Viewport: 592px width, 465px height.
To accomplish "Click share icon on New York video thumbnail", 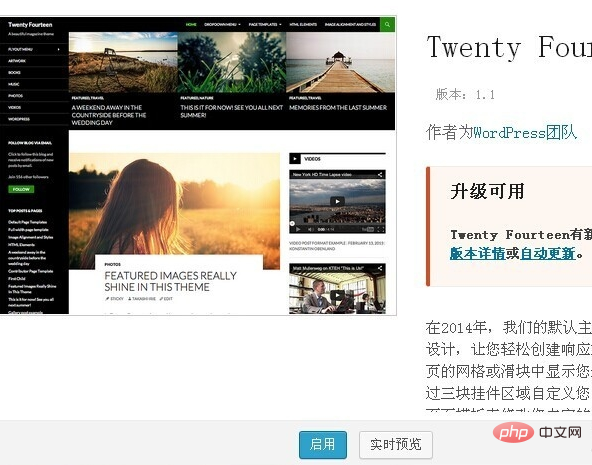I will click(x=380, y=174).
